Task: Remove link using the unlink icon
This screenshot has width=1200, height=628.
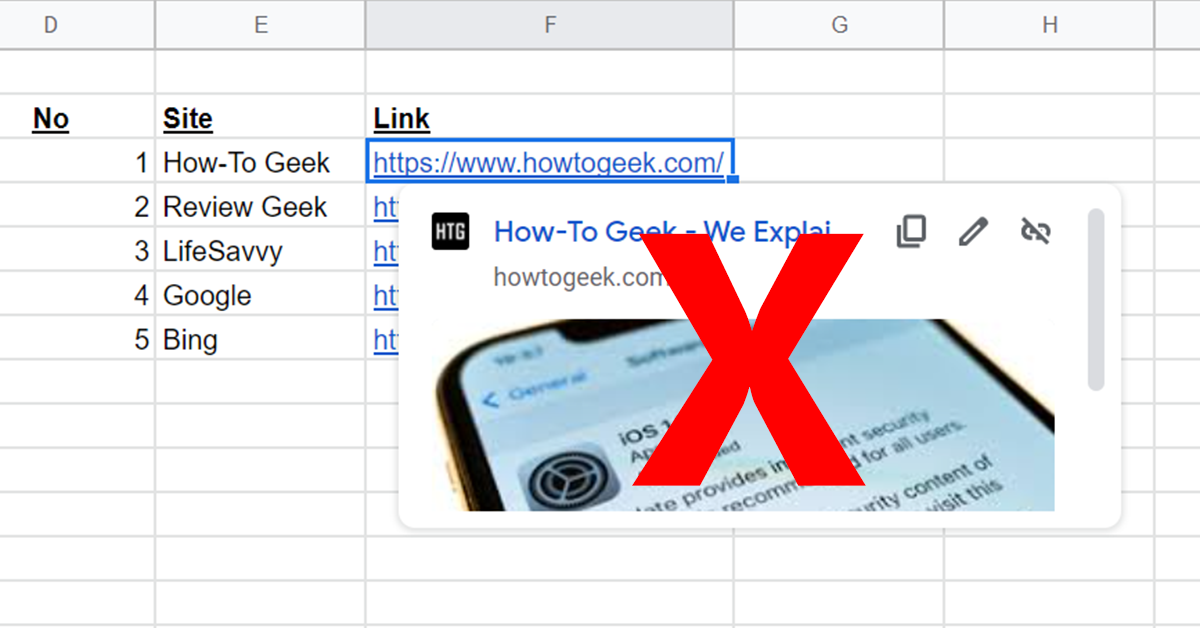Action: (1035, 231)
